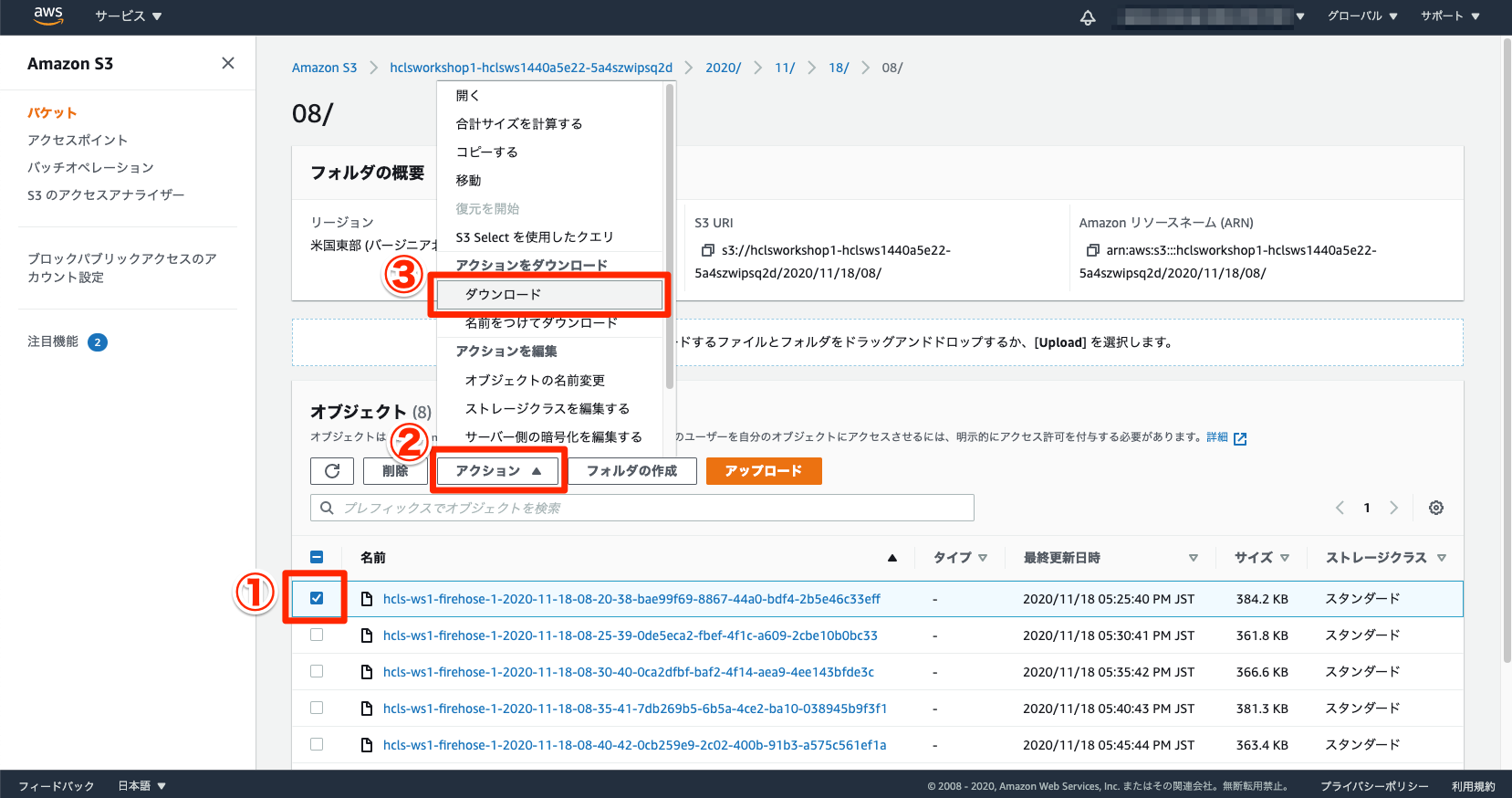Viewport: 1512px width, 798px height.
Task: Open バケット in sidebar
Action: pyautogui.click(x=52, y=113)
